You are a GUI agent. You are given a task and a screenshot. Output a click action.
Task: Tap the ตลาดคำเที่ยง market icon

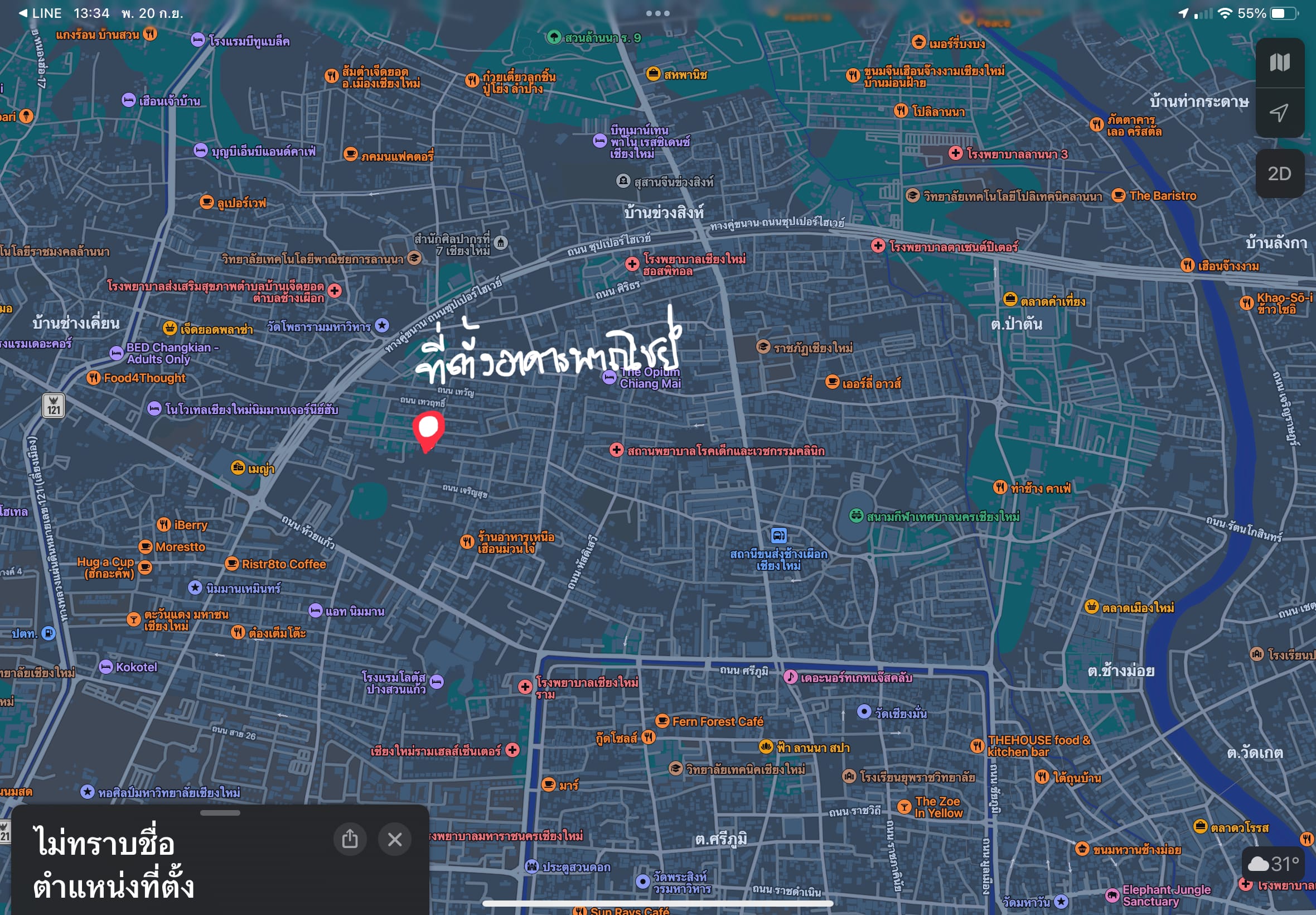coord(1010,300)
